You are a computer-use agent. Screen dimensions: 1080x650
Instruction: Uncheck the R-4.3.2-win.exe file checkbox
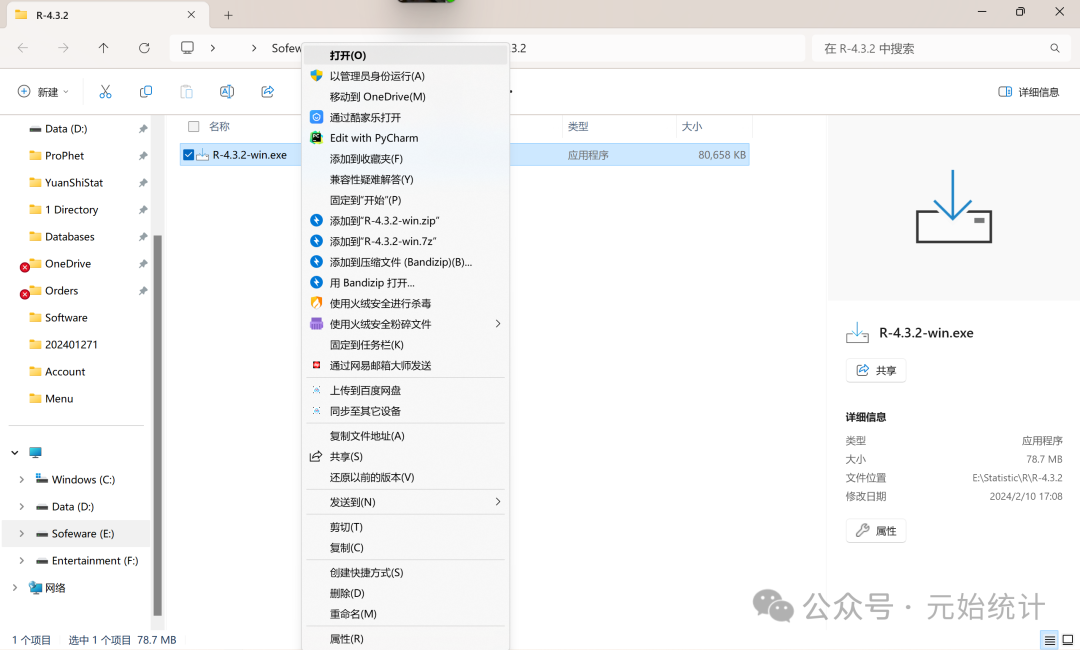pos(188,155)
